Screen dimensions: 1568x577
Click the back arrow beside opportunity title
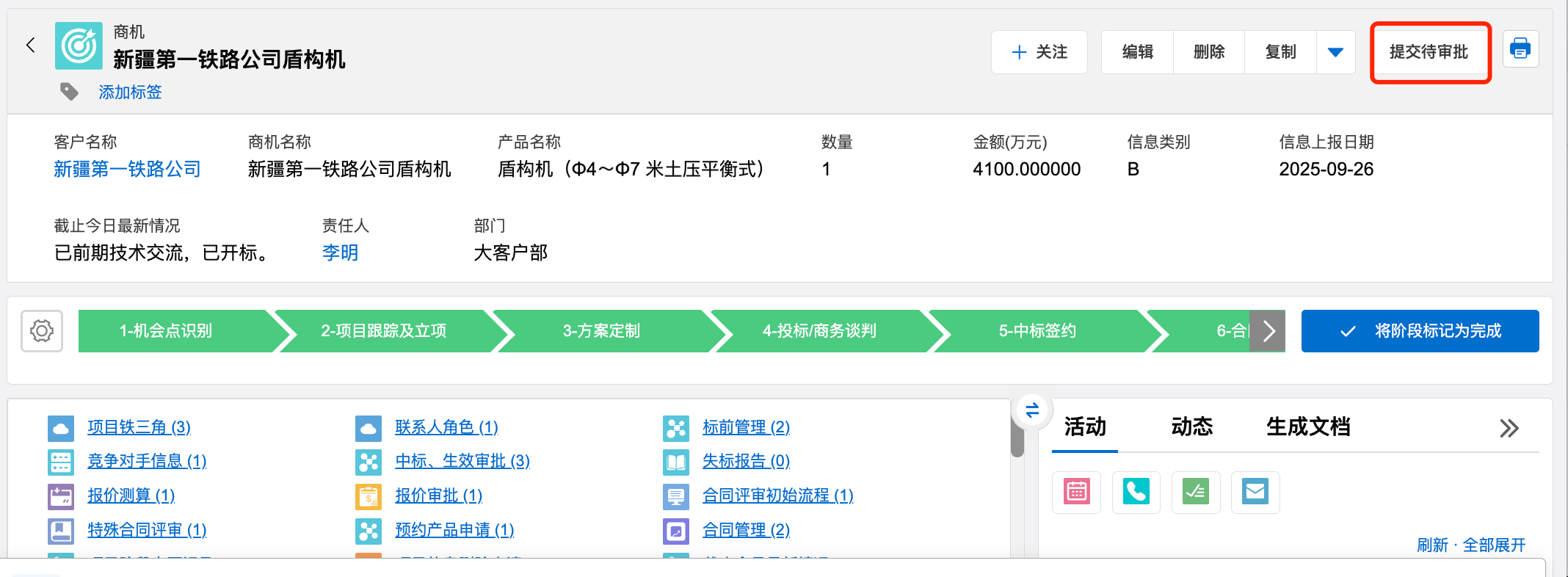point(31,46)
